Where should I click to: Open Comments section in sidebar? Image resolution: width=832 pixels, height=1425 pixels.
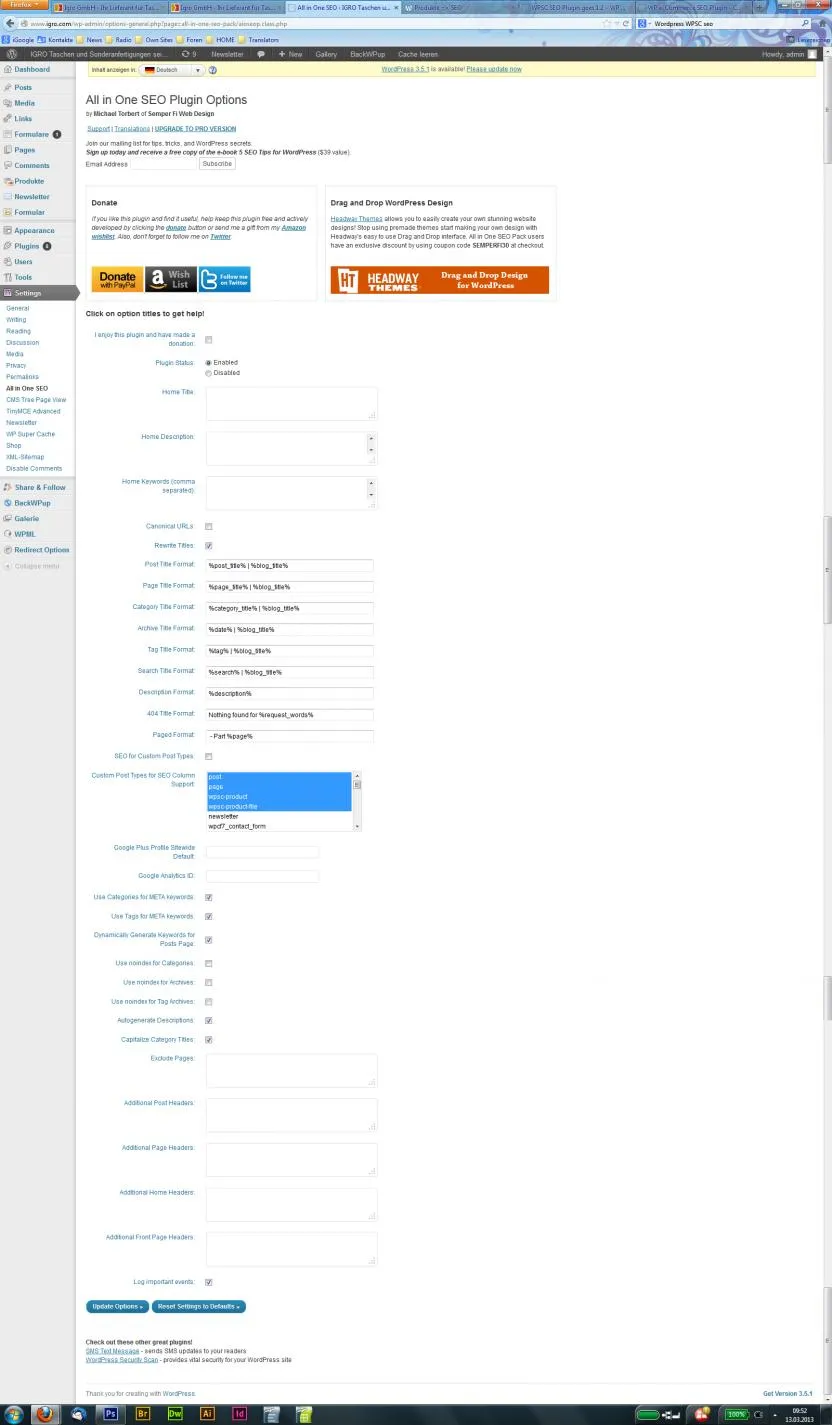pyautogui.click(x=31, y=165)
